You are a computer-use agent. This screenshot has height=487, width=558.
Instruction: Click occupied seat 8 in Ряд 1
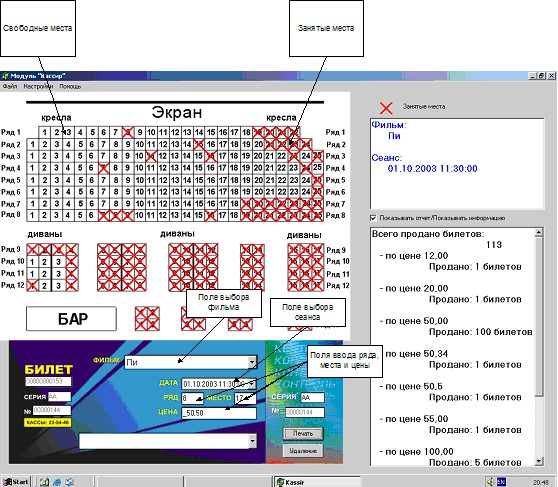point(127,132)
